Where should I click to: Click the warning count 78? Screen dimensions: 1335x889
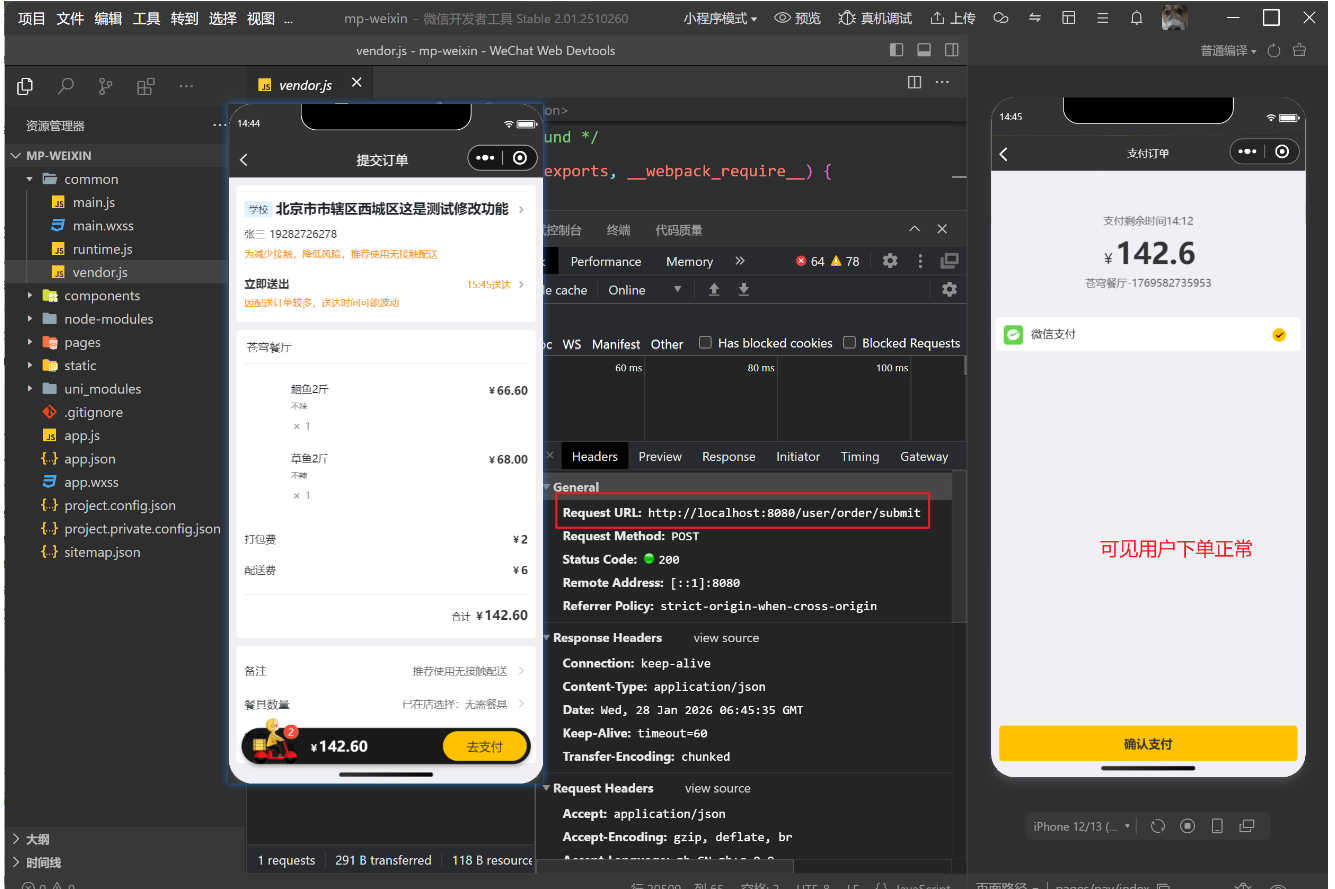(845, 261)
